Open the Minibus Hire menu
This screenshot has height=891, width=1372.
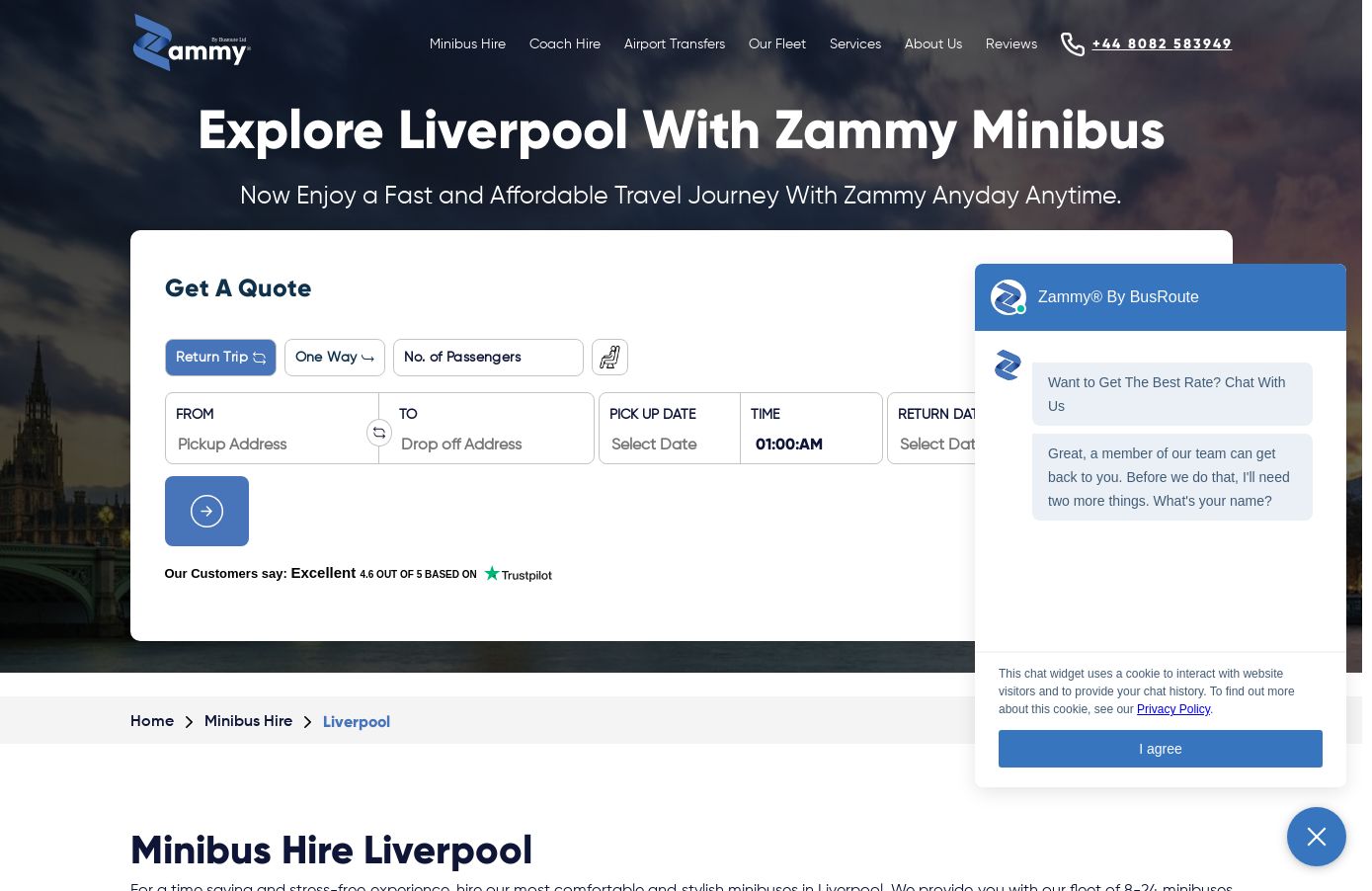[467, 44]
